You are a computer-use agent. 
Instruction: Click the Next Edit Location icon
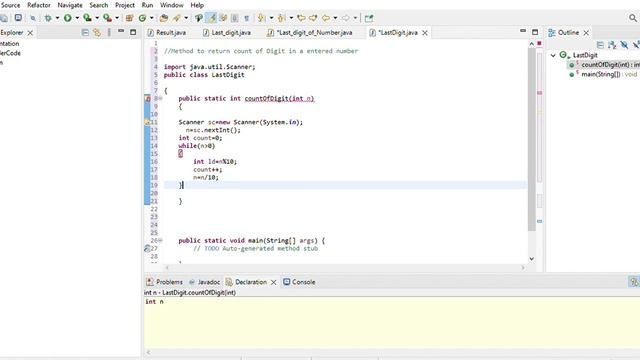[313, 18]
